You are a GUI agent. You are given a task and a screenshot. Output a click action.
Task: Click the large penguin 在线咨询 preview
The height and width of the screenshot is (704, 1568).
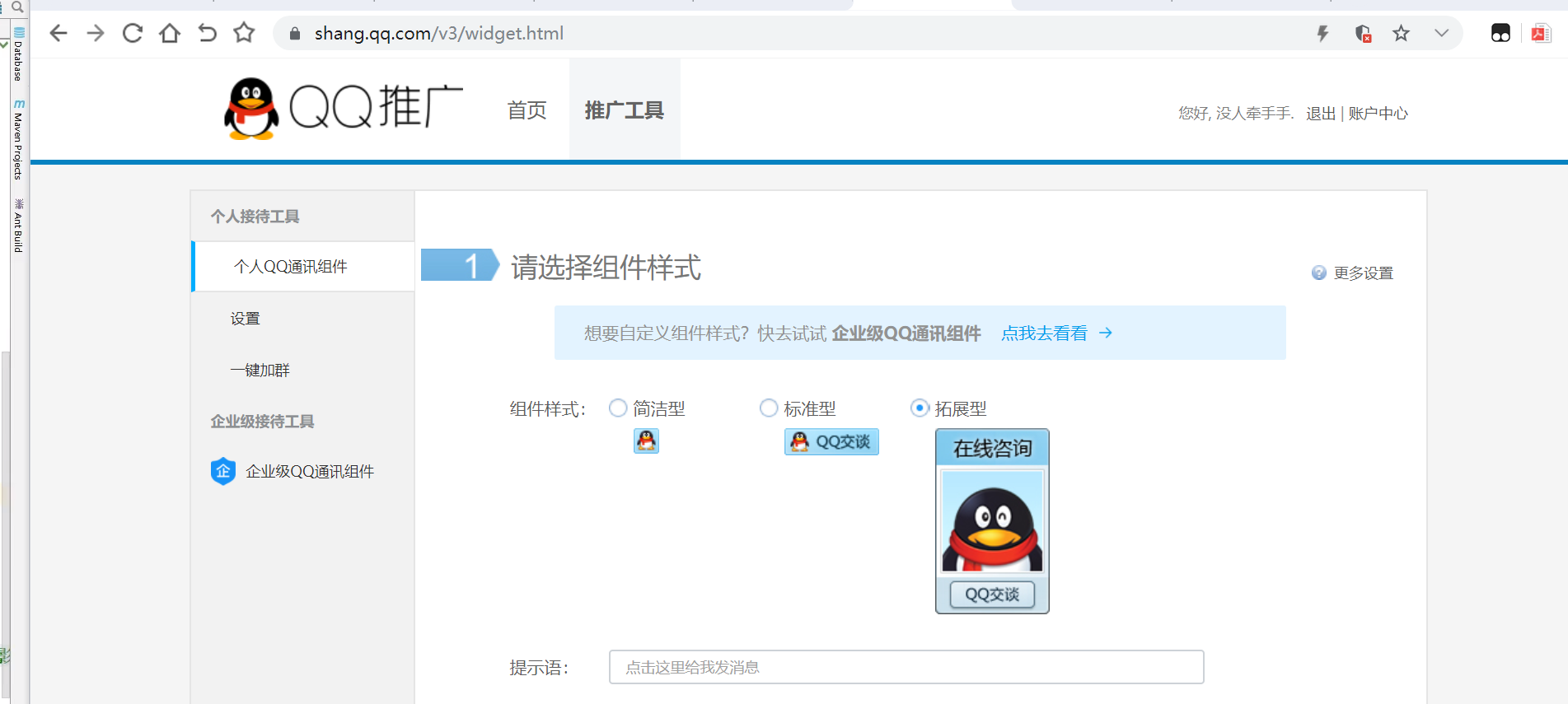[x=992, y=522]
